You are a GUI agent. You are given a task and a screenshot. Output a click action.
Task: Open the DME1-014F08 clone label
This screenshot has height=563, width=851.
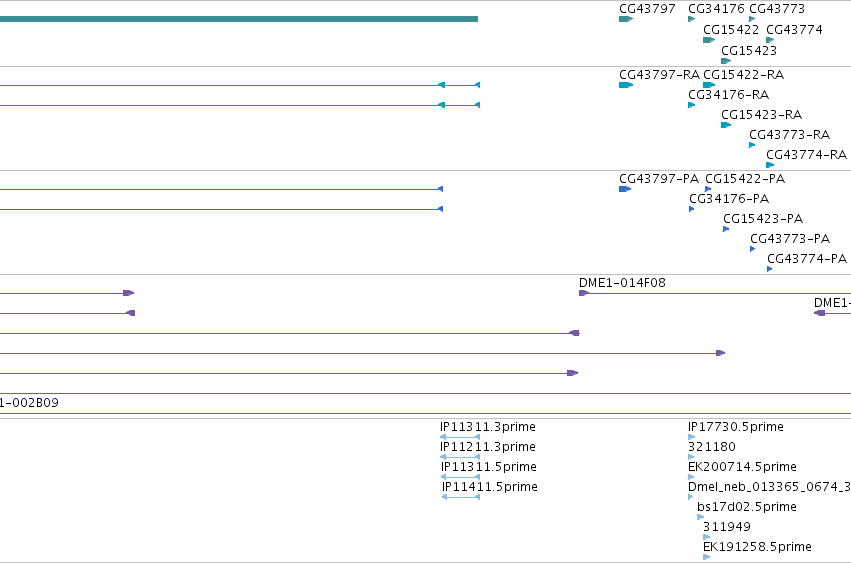tap(622, 283)
